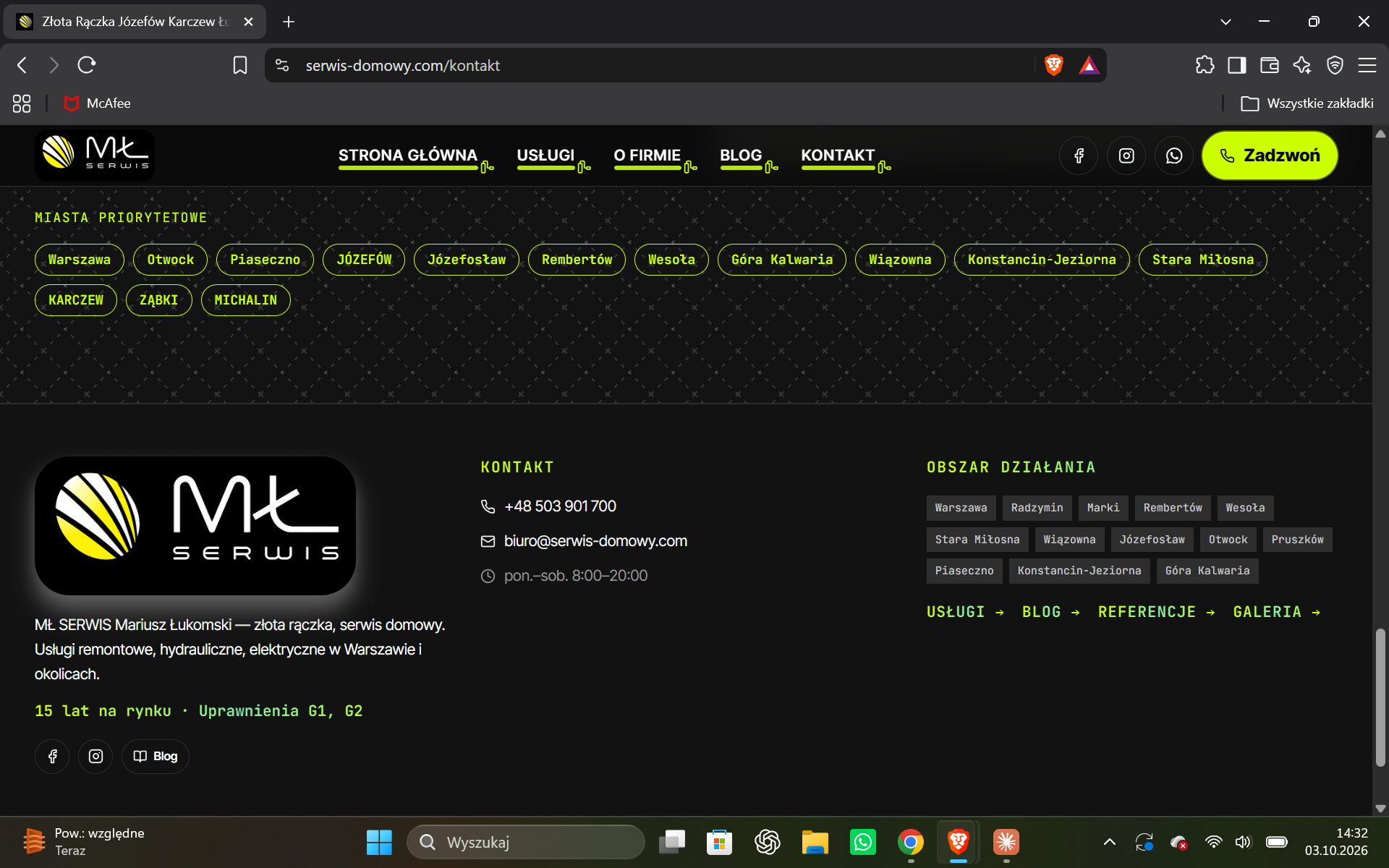Open WhatsApp from the Windows taskbar

pyautogui.click(x=863, y=842)
